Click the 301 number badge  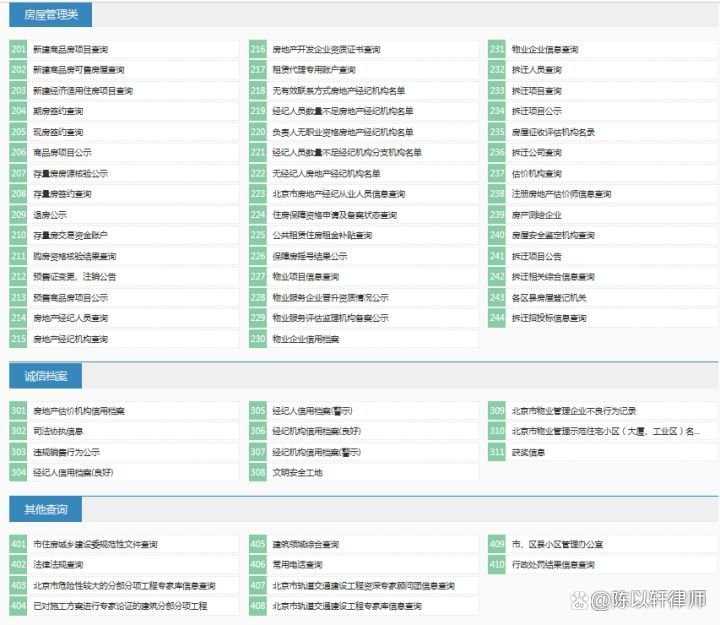coord(19,411)
